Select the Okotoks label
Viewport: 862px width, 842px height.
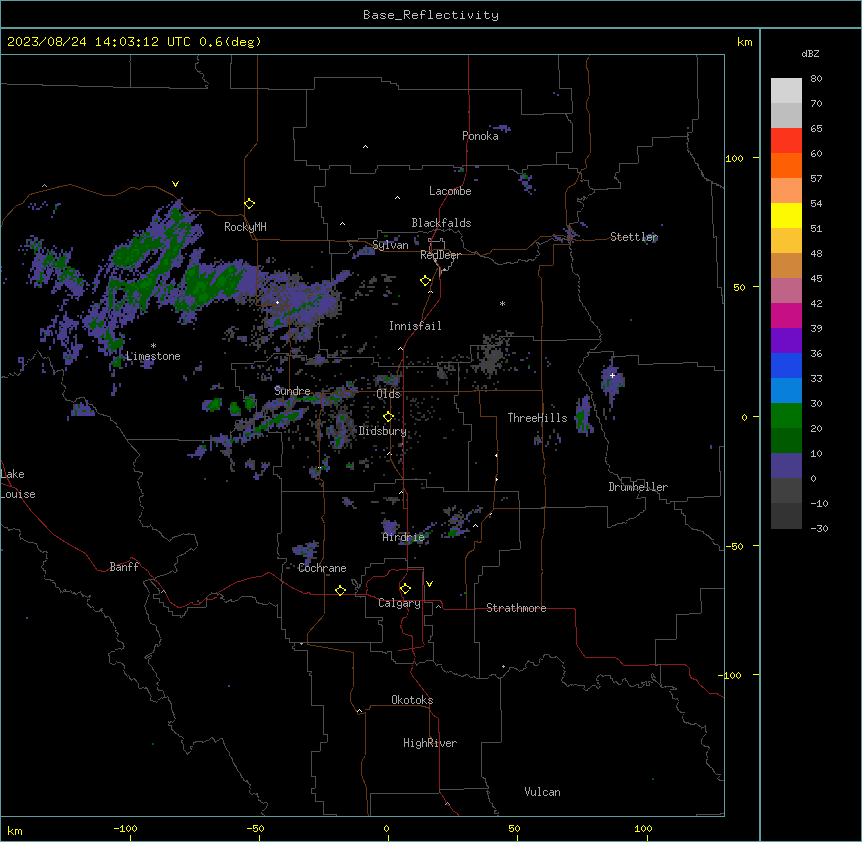(x=412, y=700)
